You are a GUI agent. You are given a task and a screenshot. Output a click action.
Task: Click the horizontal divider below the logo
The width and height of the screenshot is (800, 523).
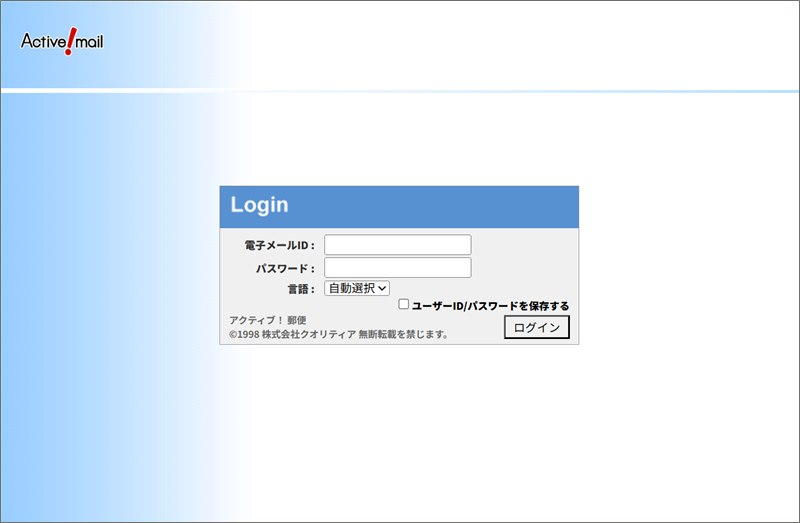400,91
